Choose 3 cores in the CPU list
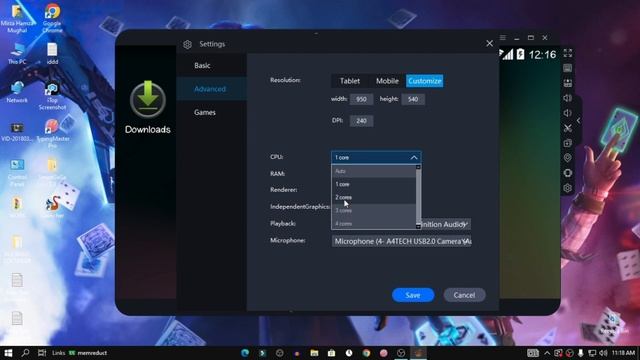 pos(373,210)
